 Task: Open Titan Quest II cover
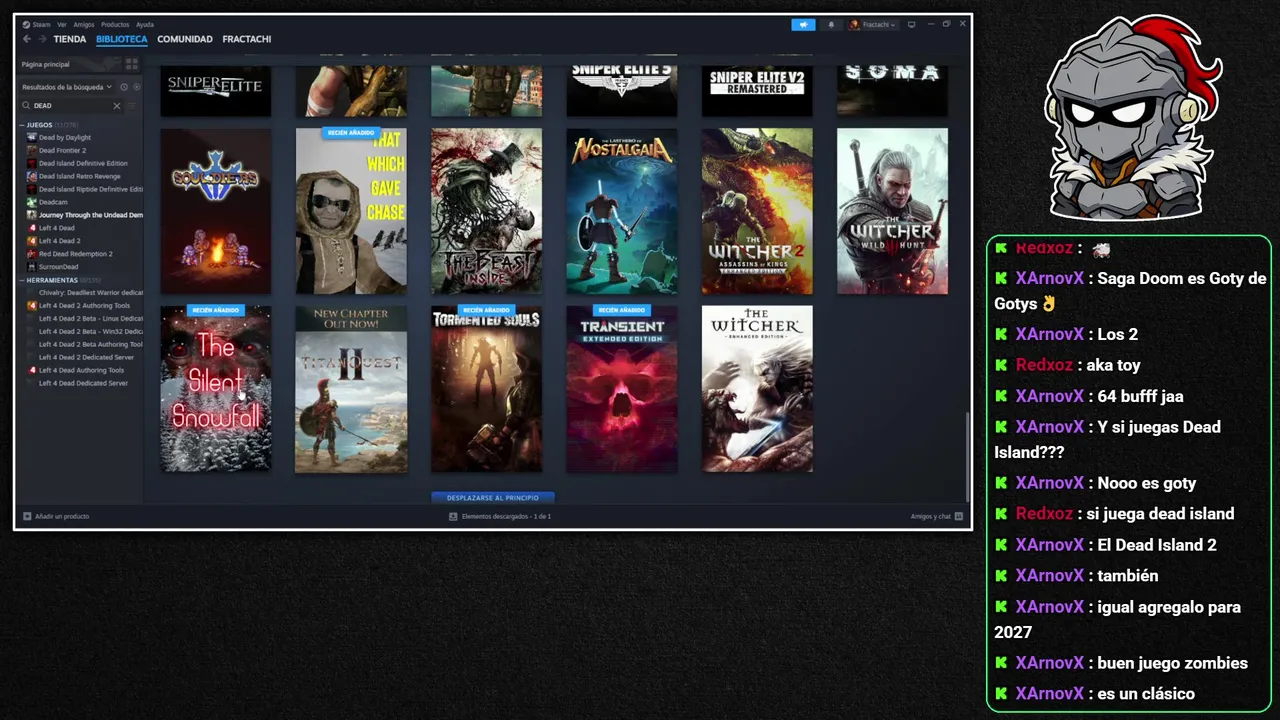[351, 389]
